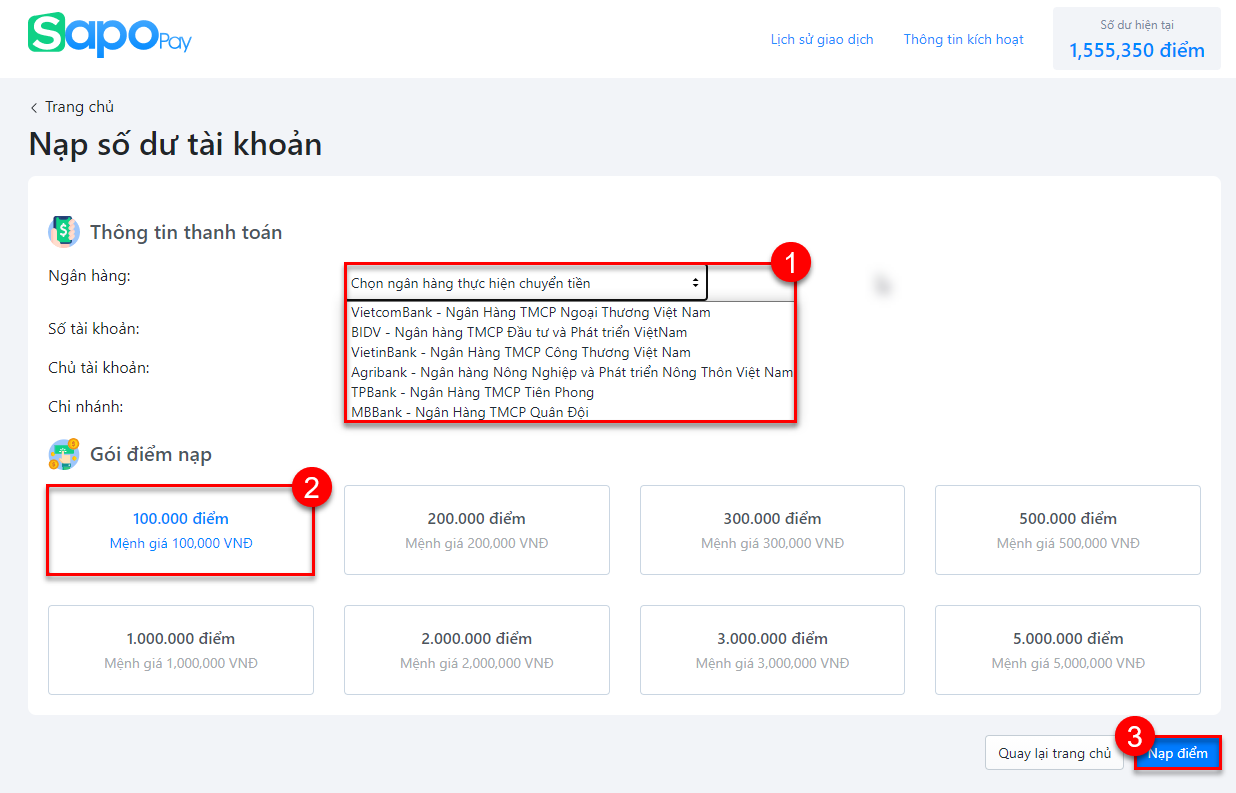Click the Sapo Pay logo
This screenshot has width=1236, height=793.
coord(109,36)
